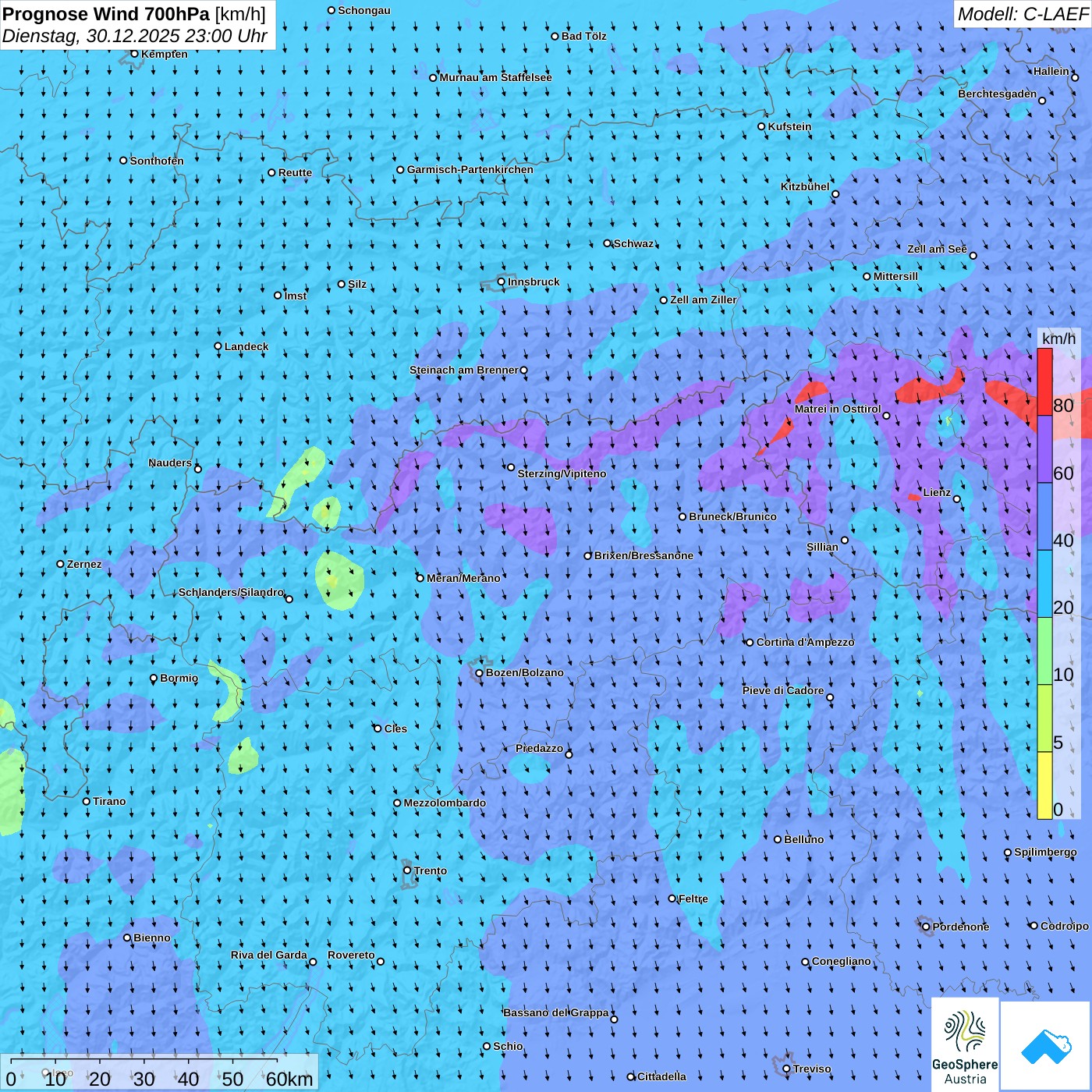
Task: Click the Bozen/Bolzano city marker
Action: (x=480, y=673)
